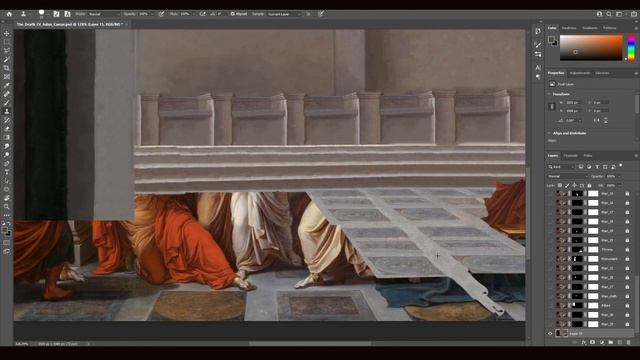Select the Move tool
640x360 pixels.
7,33
